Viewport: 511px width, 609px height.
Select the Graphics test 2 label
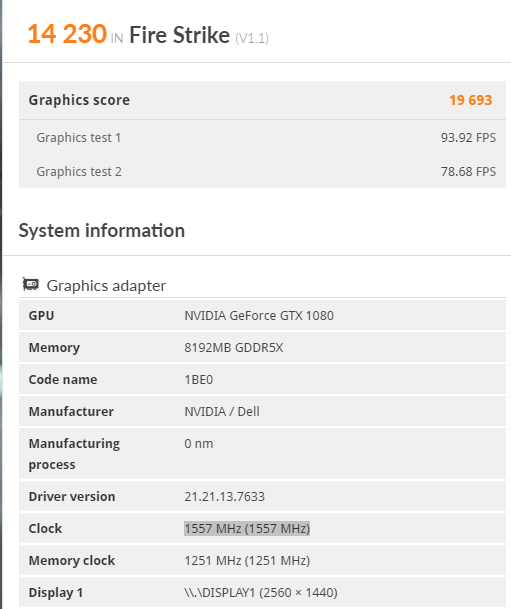tap(79, 171)
